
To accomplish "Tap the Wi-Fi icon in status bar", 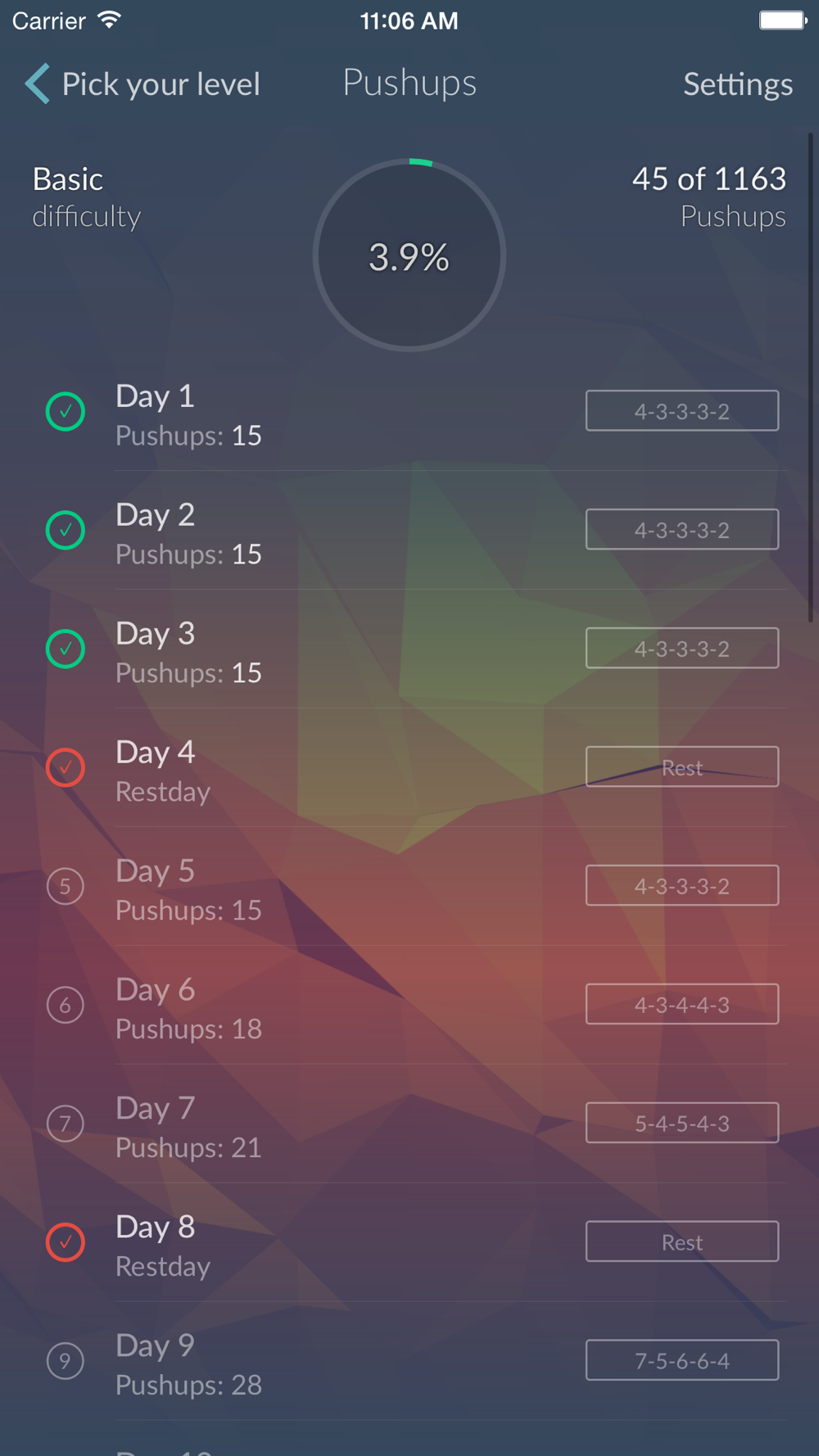I will (108, 20).
